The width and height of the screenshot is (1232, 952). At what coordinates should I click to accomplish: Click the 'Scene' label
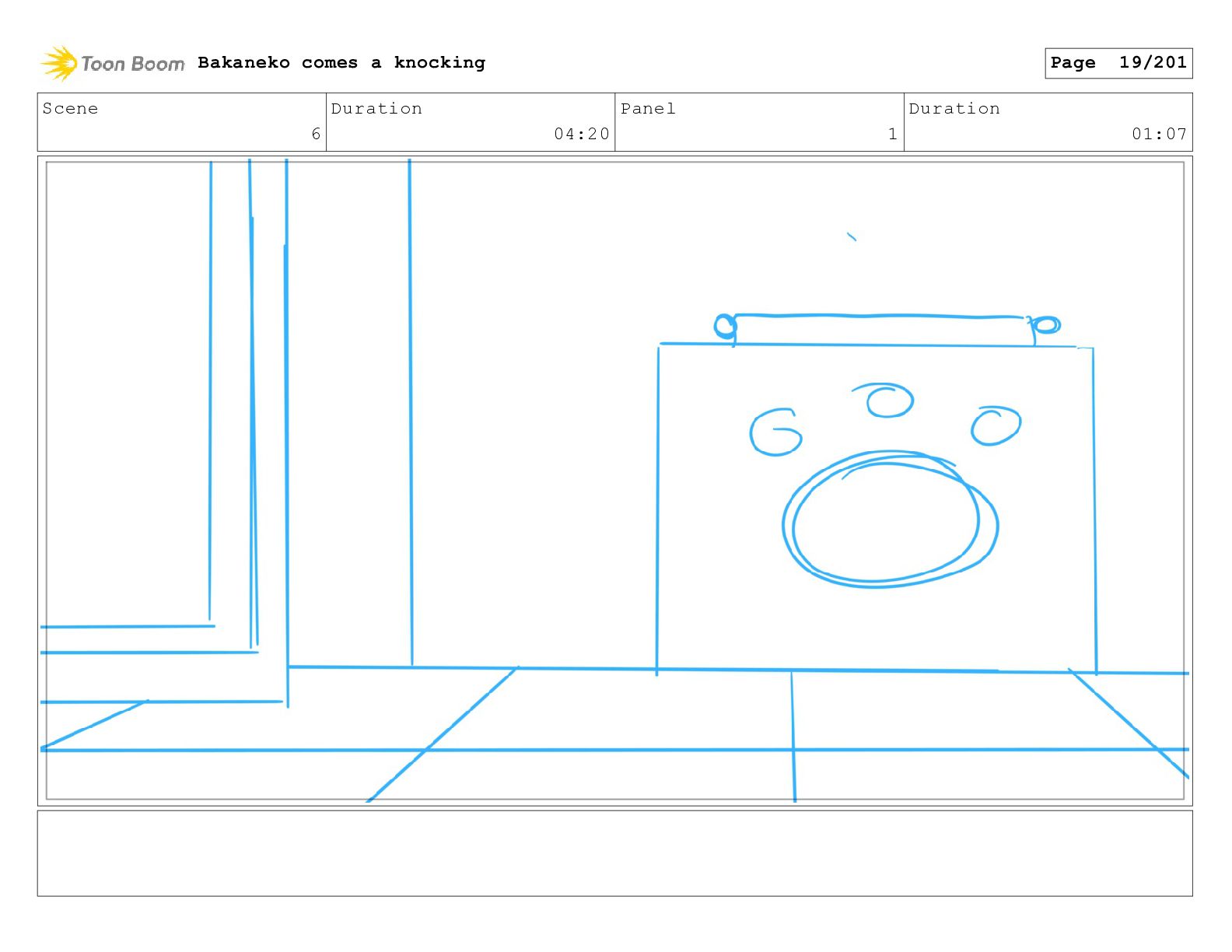click(x=71, y=109)
